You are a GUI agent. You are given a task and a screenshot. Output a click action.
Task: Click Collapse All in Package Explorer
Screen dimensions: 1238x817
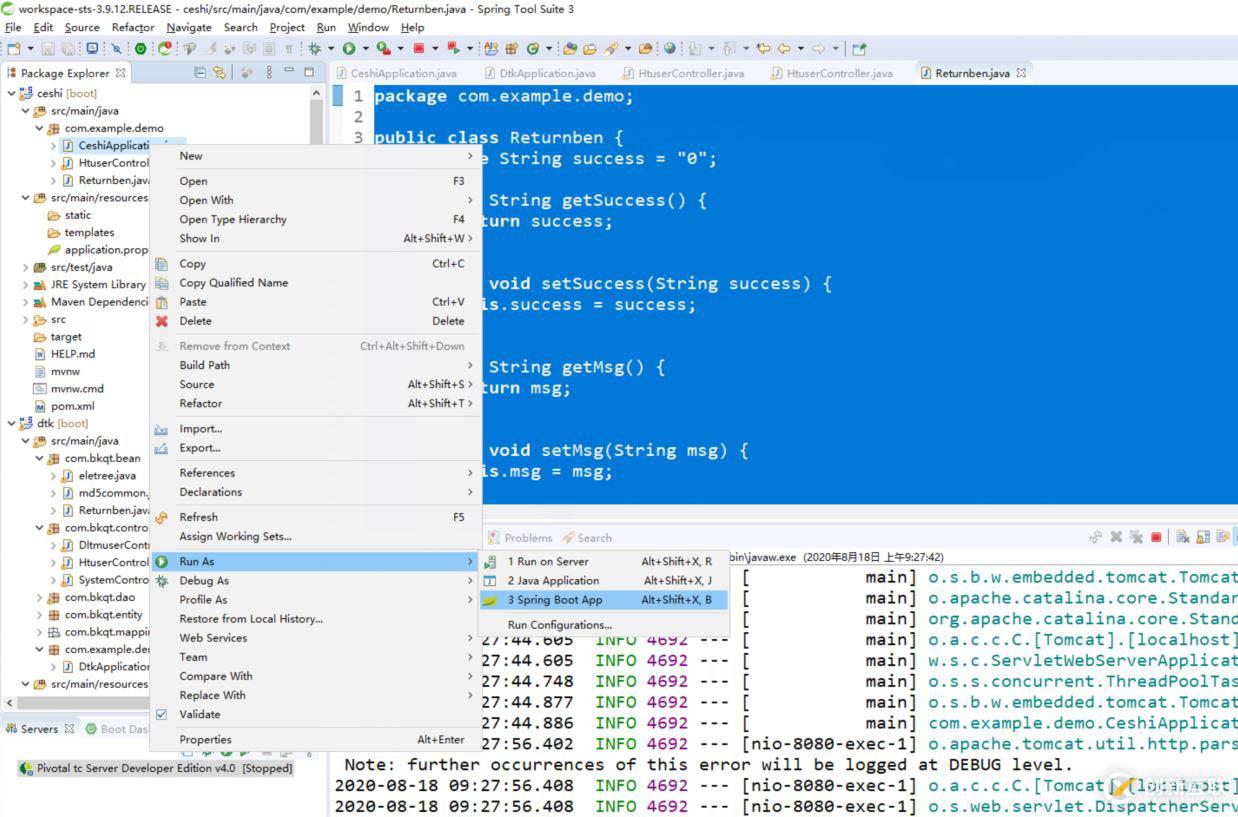tap(200, 72)
